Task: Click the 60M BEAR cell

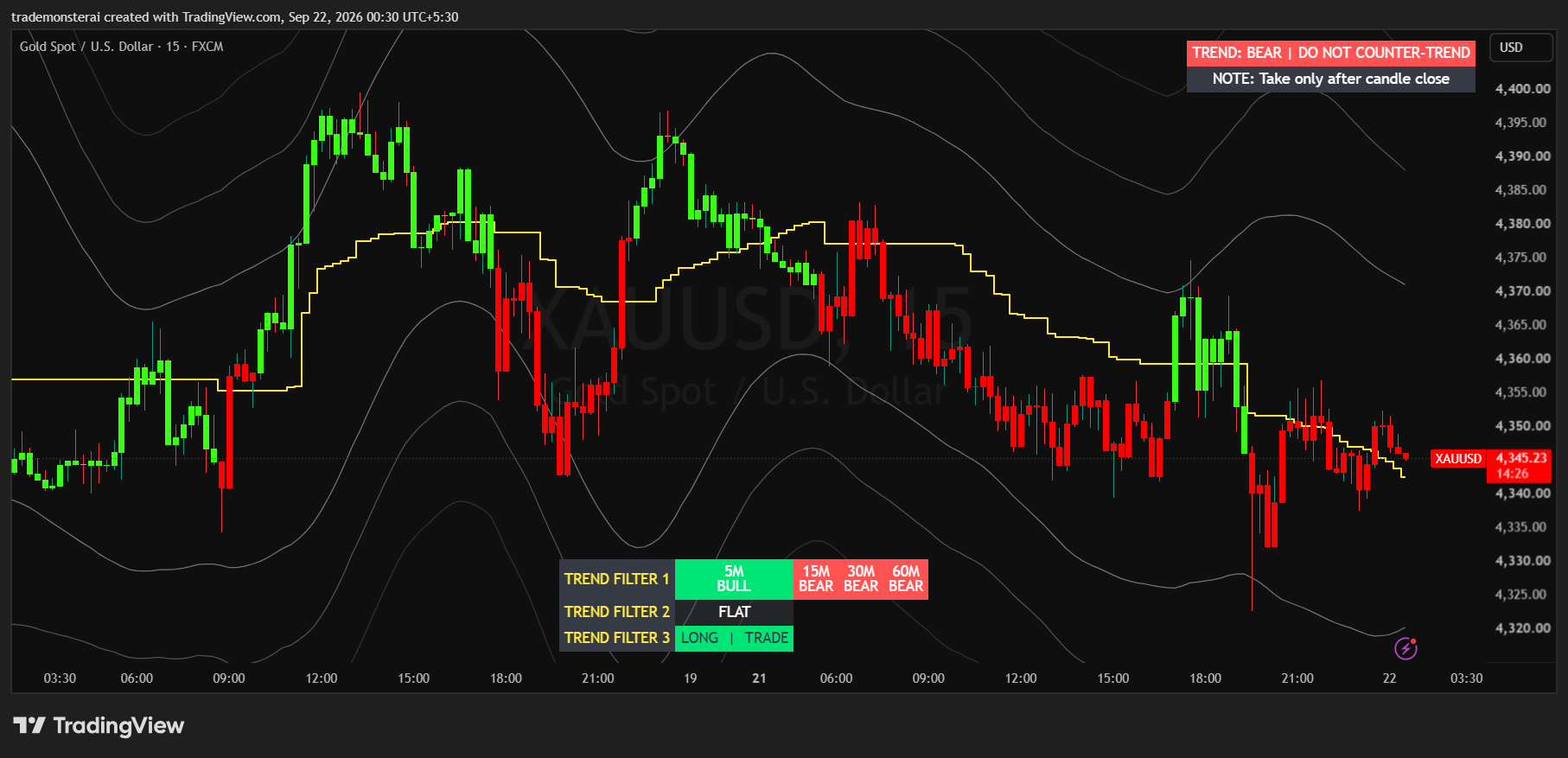Action: tap(906, 579)
